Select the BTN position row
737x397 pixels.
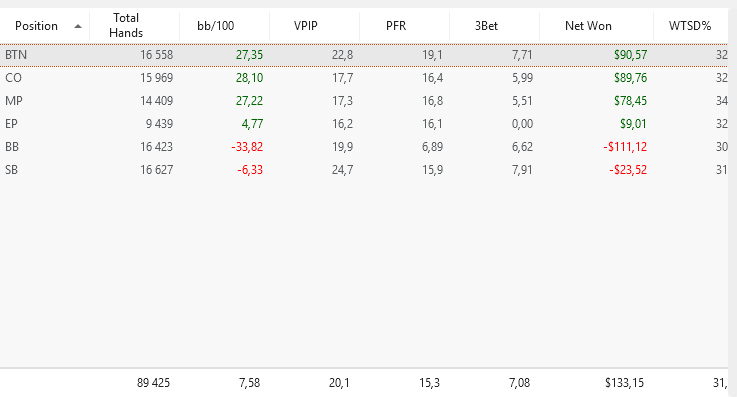click(364, 55)
